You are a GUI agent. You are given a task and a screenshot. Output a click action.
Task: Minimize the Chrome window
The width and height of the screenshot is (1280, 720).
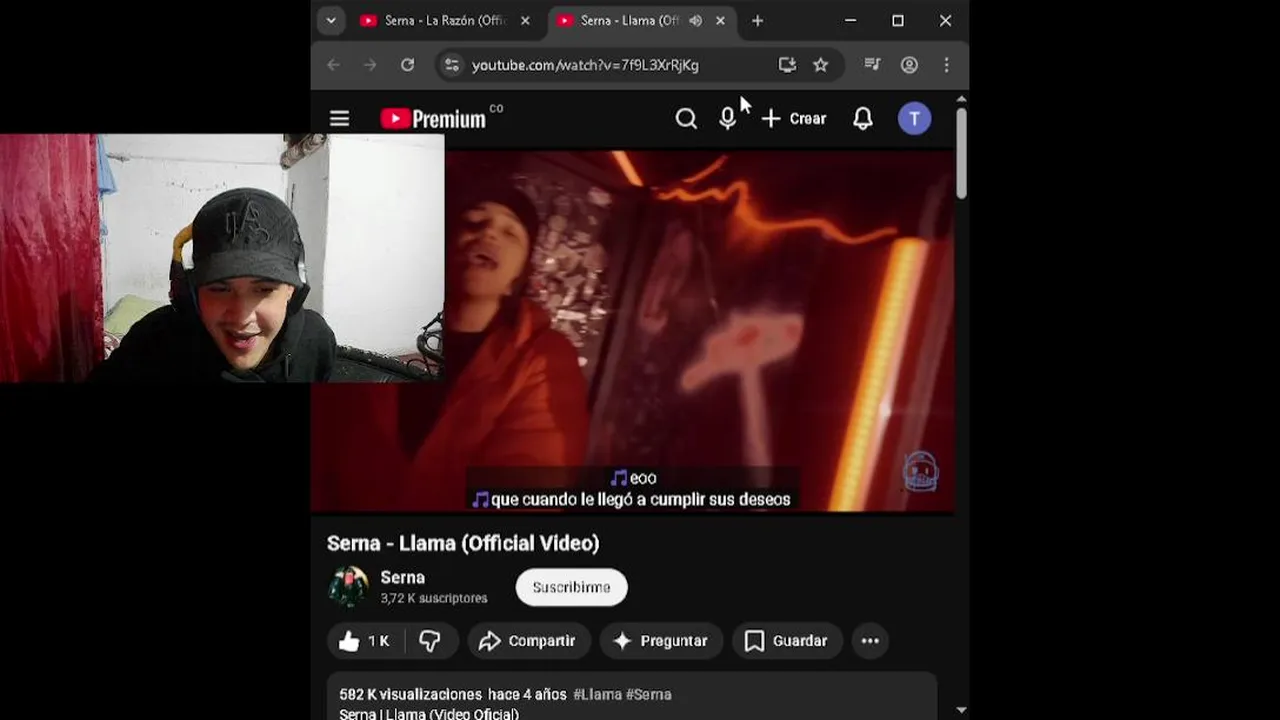click(x=850, y=20)
